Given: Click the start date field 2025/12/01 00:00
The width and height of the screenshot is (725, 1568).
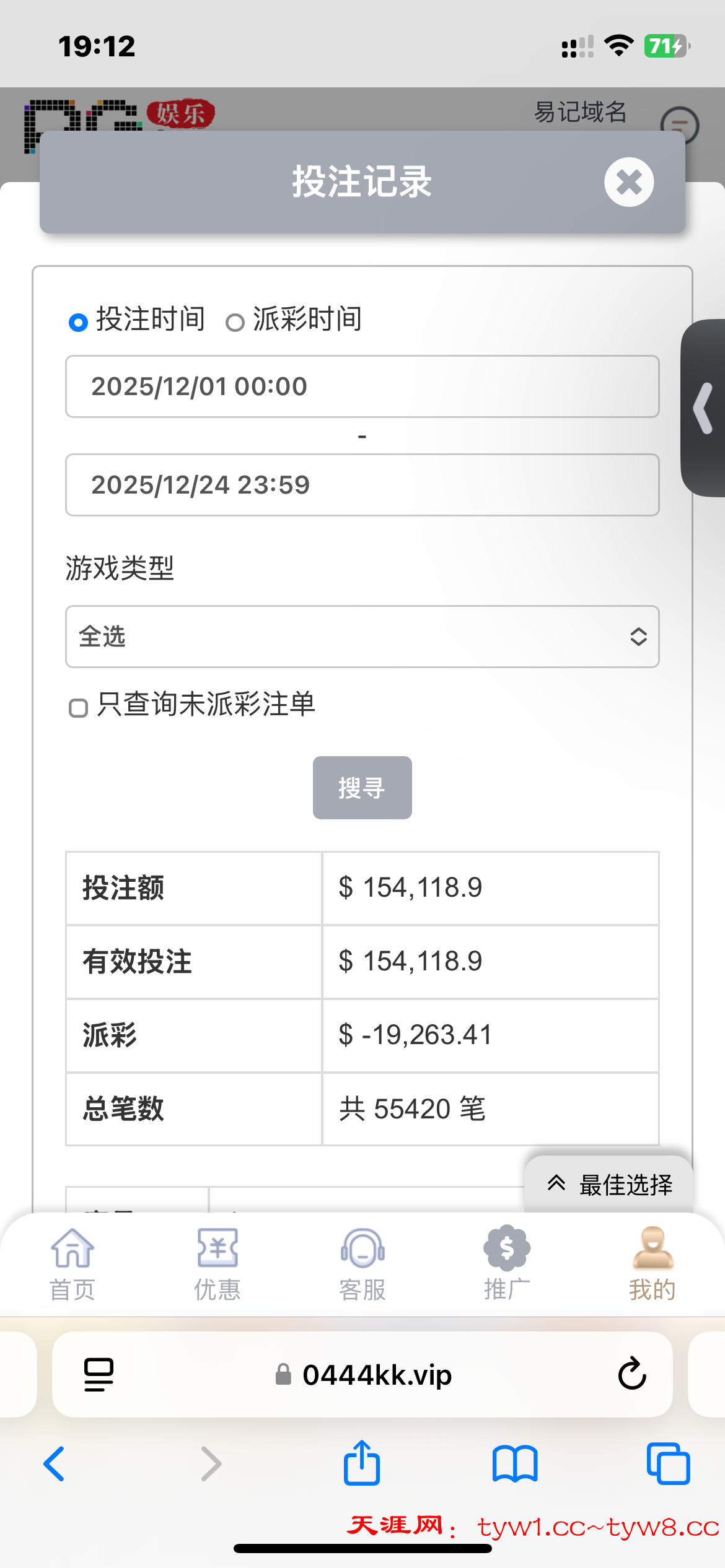Looking at the screenshot, I should (362, 386).
